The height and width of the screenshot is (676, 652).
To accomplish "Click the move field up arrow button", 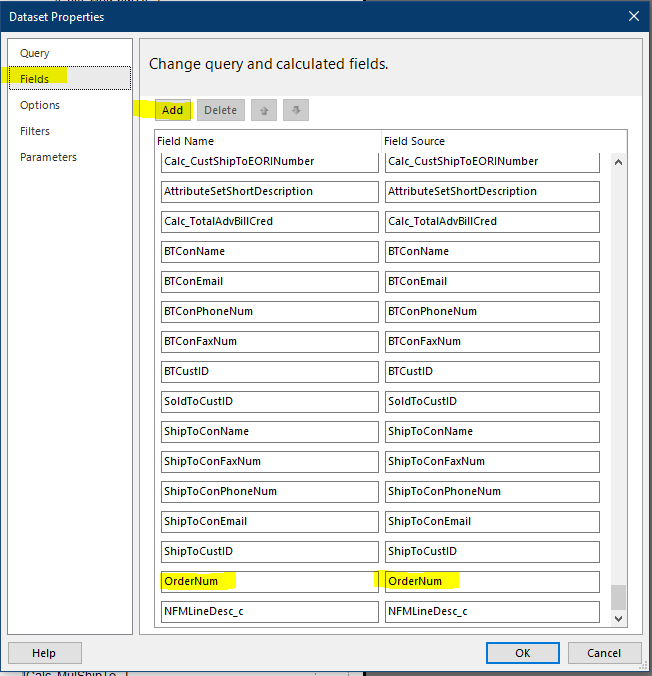I will pyautogui.click(x=264, y=110).
